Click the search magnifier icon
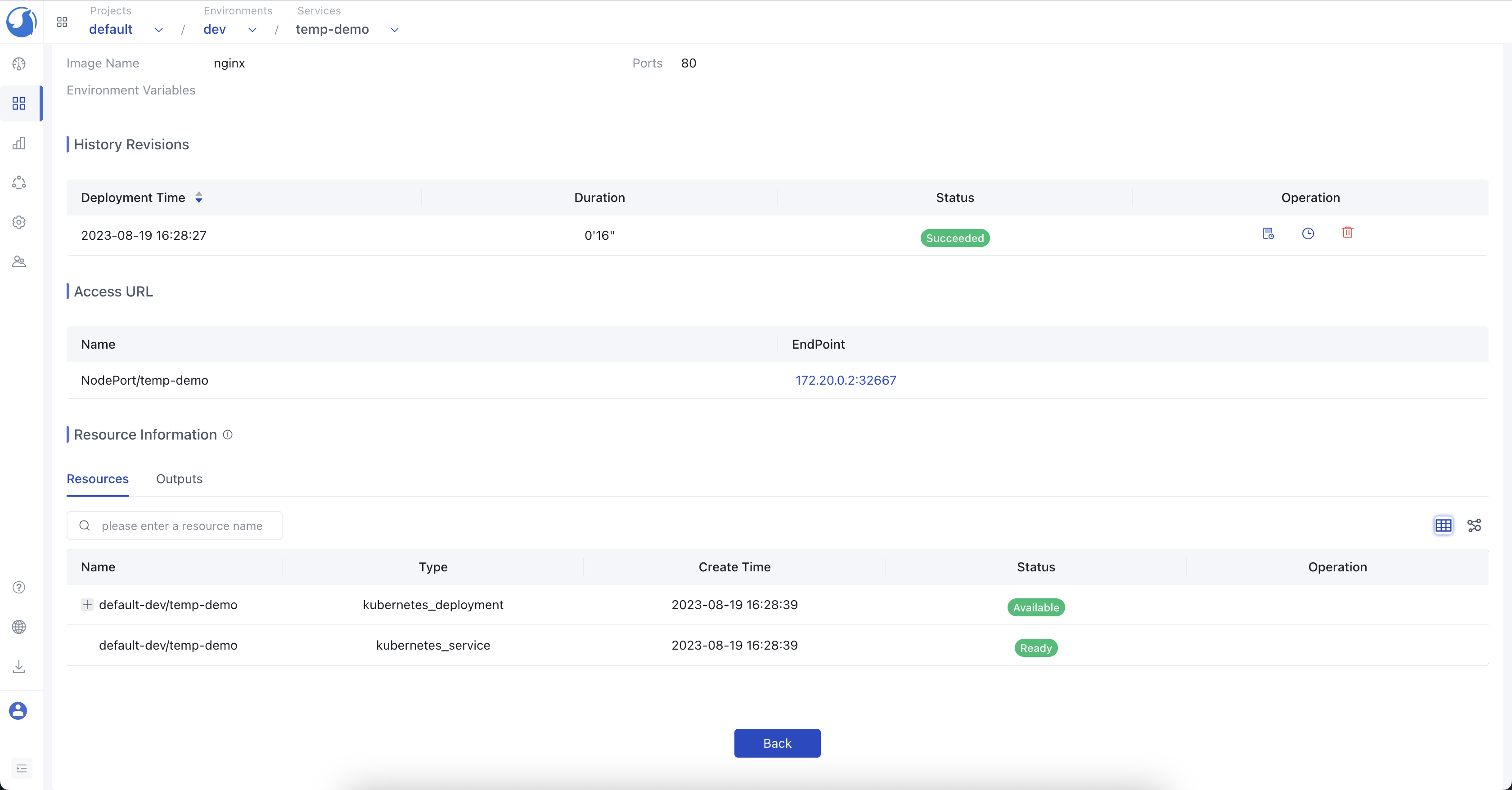The image size is (1512, 790). click(85, 526)
